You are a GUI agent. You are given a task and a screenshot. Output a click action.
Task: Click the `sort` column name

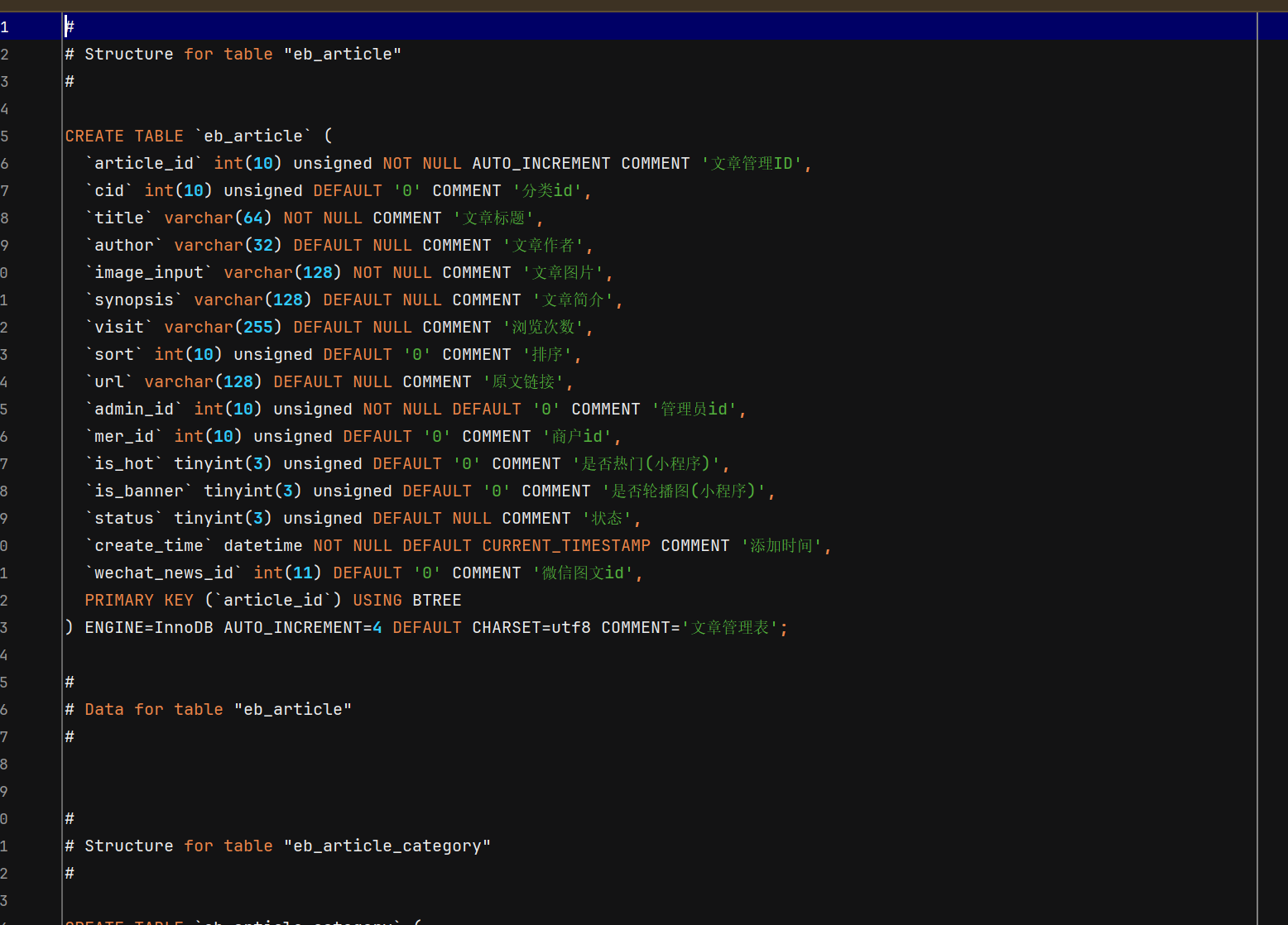click(x=114, y=355)
